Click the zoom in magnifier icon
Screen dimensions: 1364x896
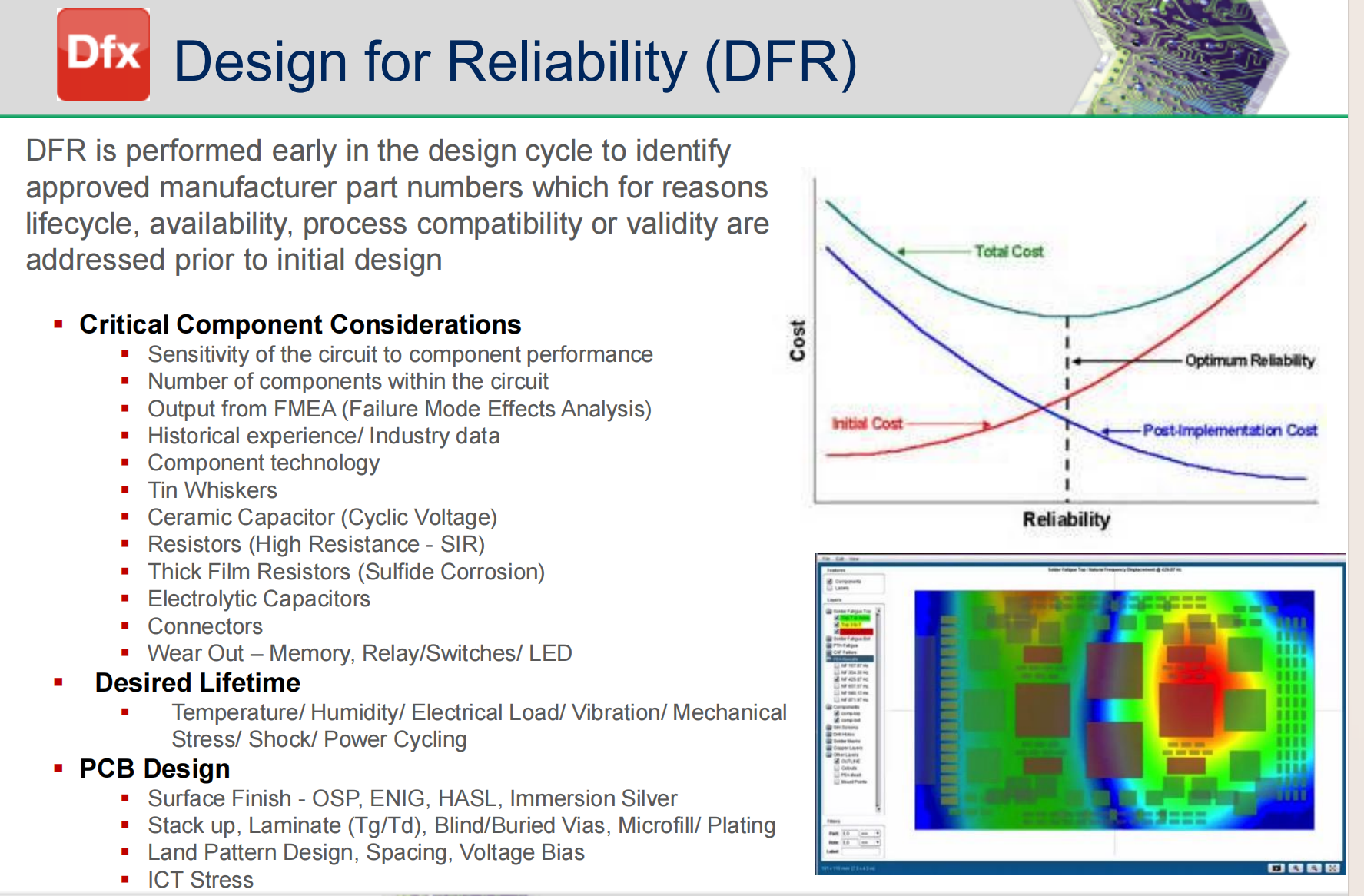point(1296,868)
